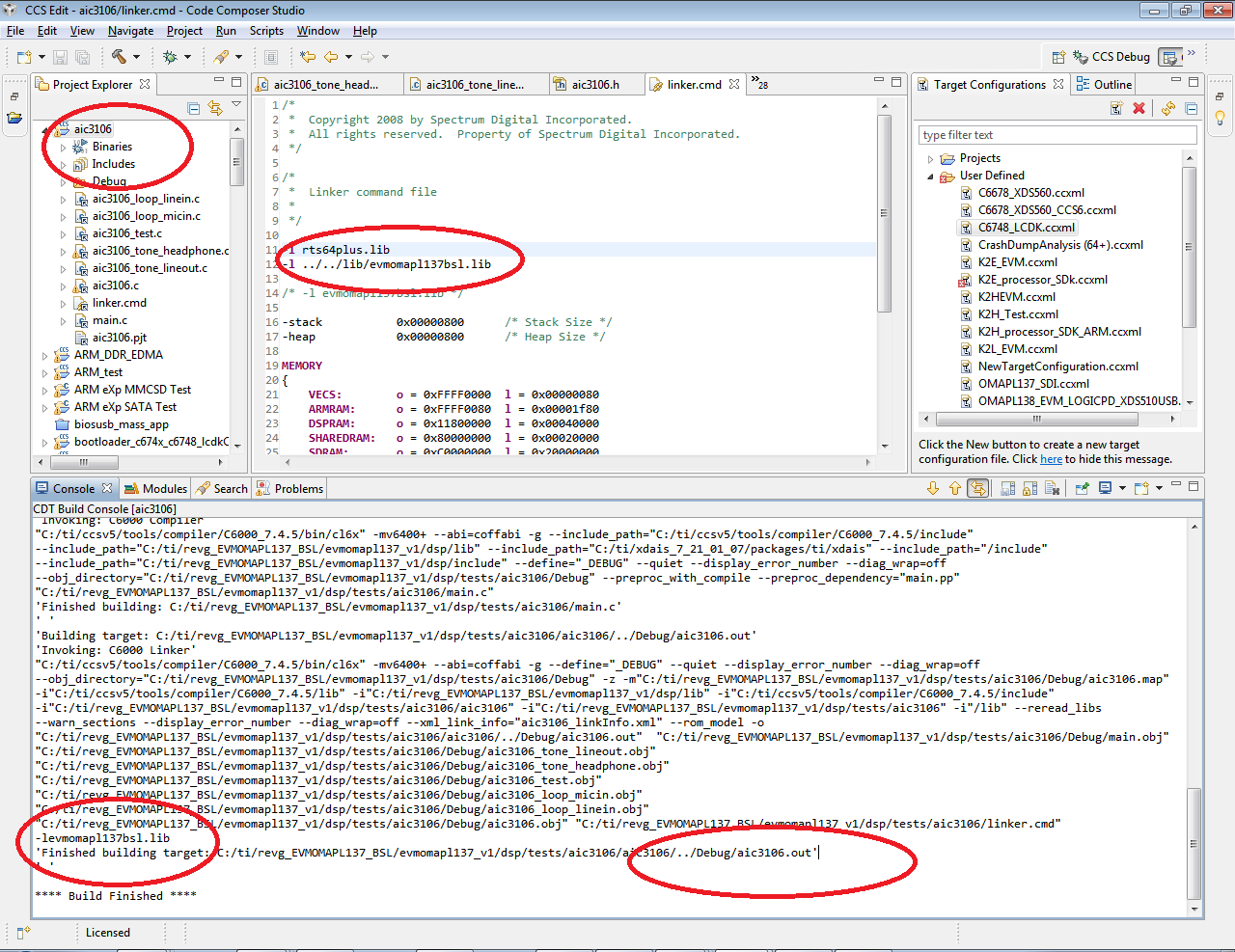Go to last edit location icon
The height and width of the screenshot is (952, 1235).
[x=308, y=57]
